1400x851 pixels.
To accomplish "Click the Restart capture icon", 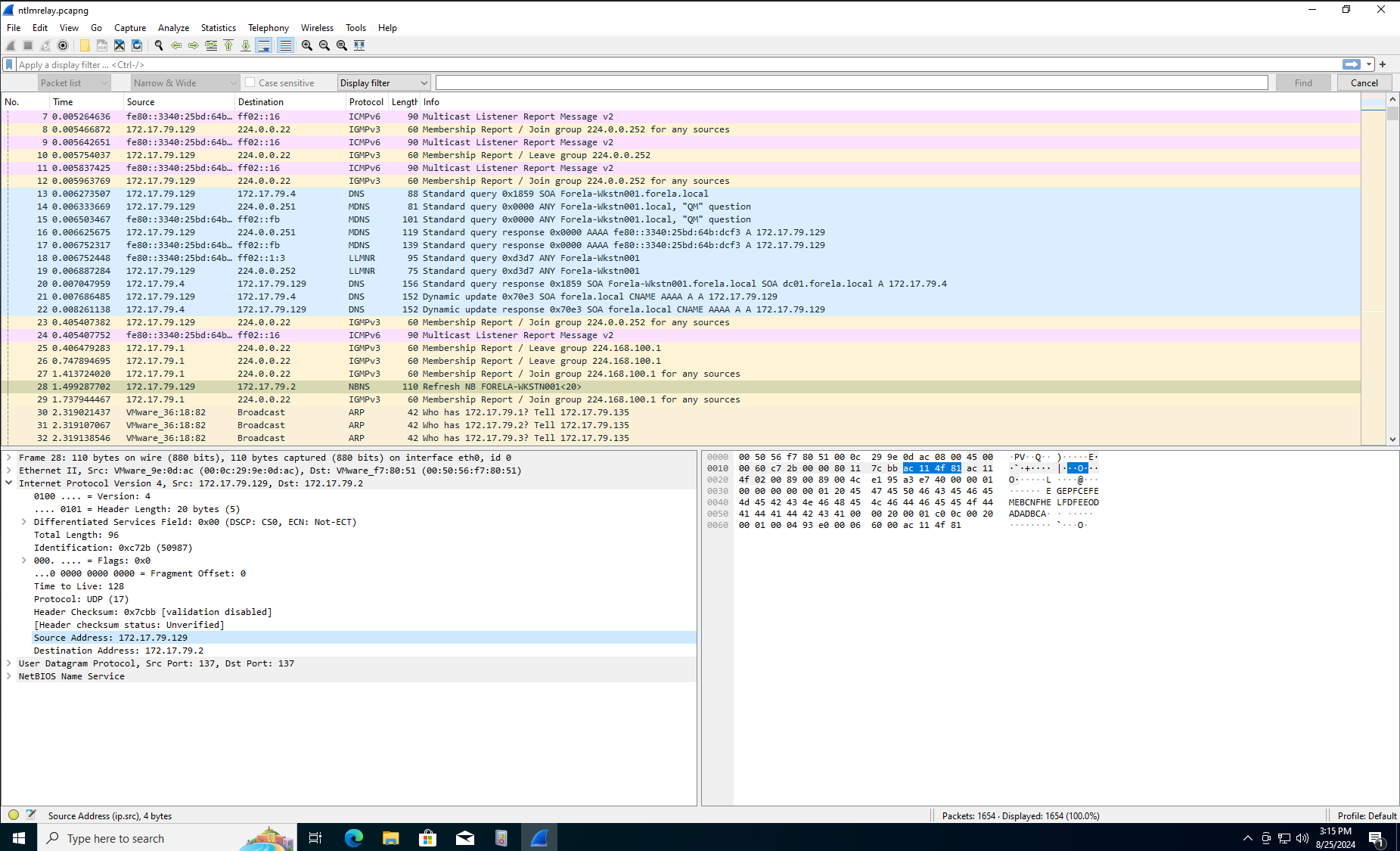I will pyautogui.click(x=45, y=45).
